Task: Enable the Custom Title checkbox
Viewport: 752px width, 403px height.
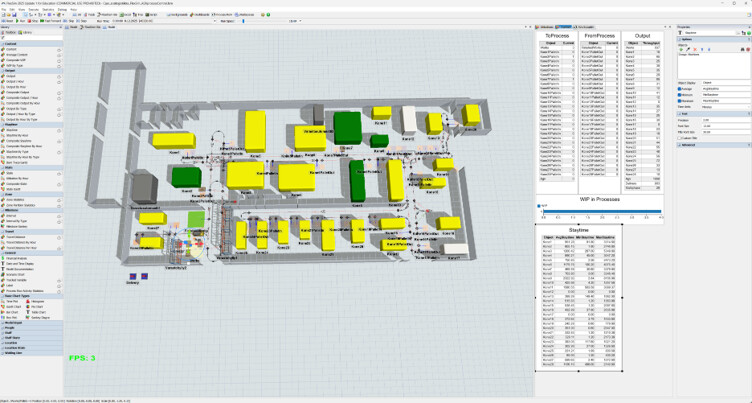Action: tap(680, 138)
